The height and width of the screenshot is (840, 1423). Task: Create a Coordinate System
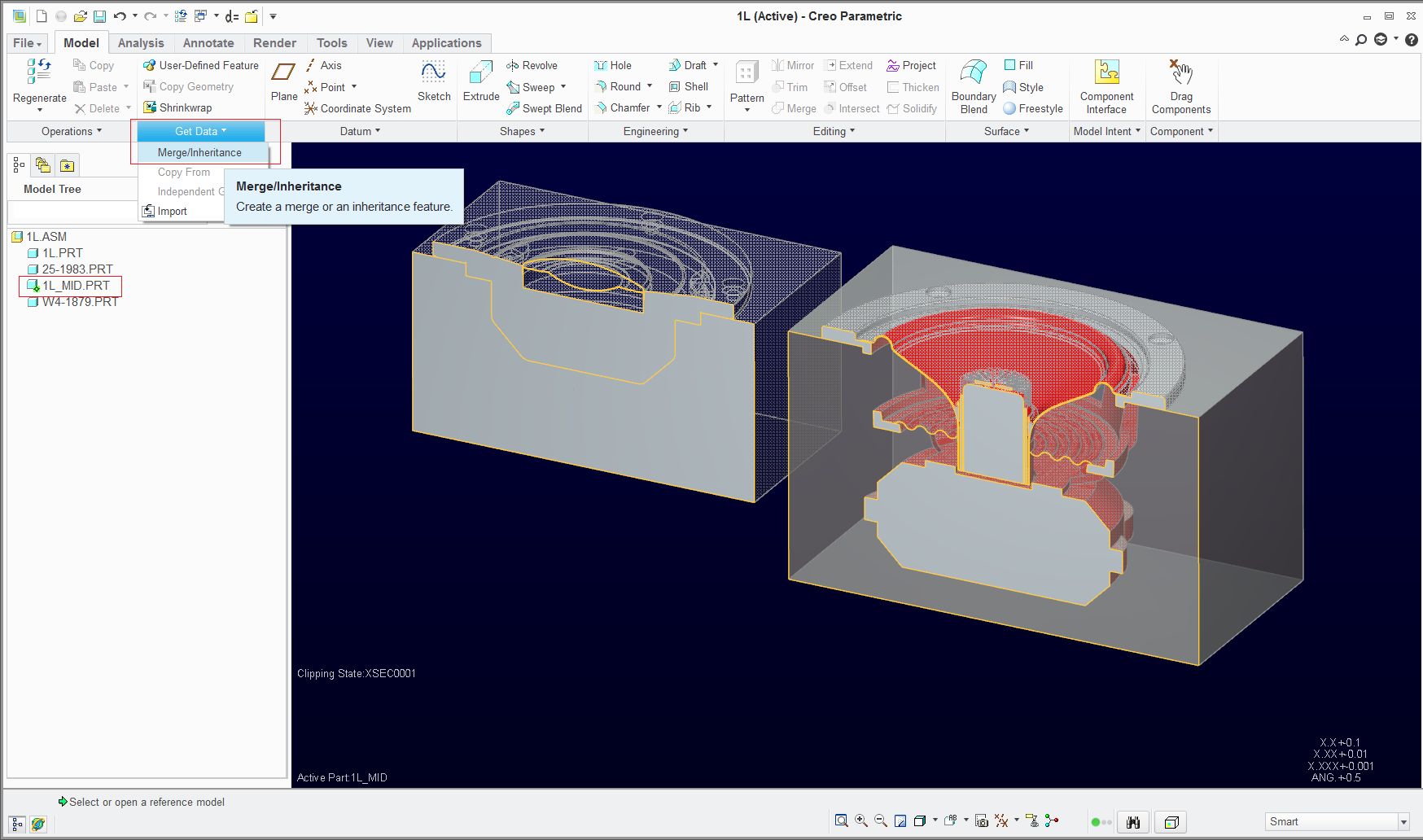pyautogui.click(x=357, y=108)
